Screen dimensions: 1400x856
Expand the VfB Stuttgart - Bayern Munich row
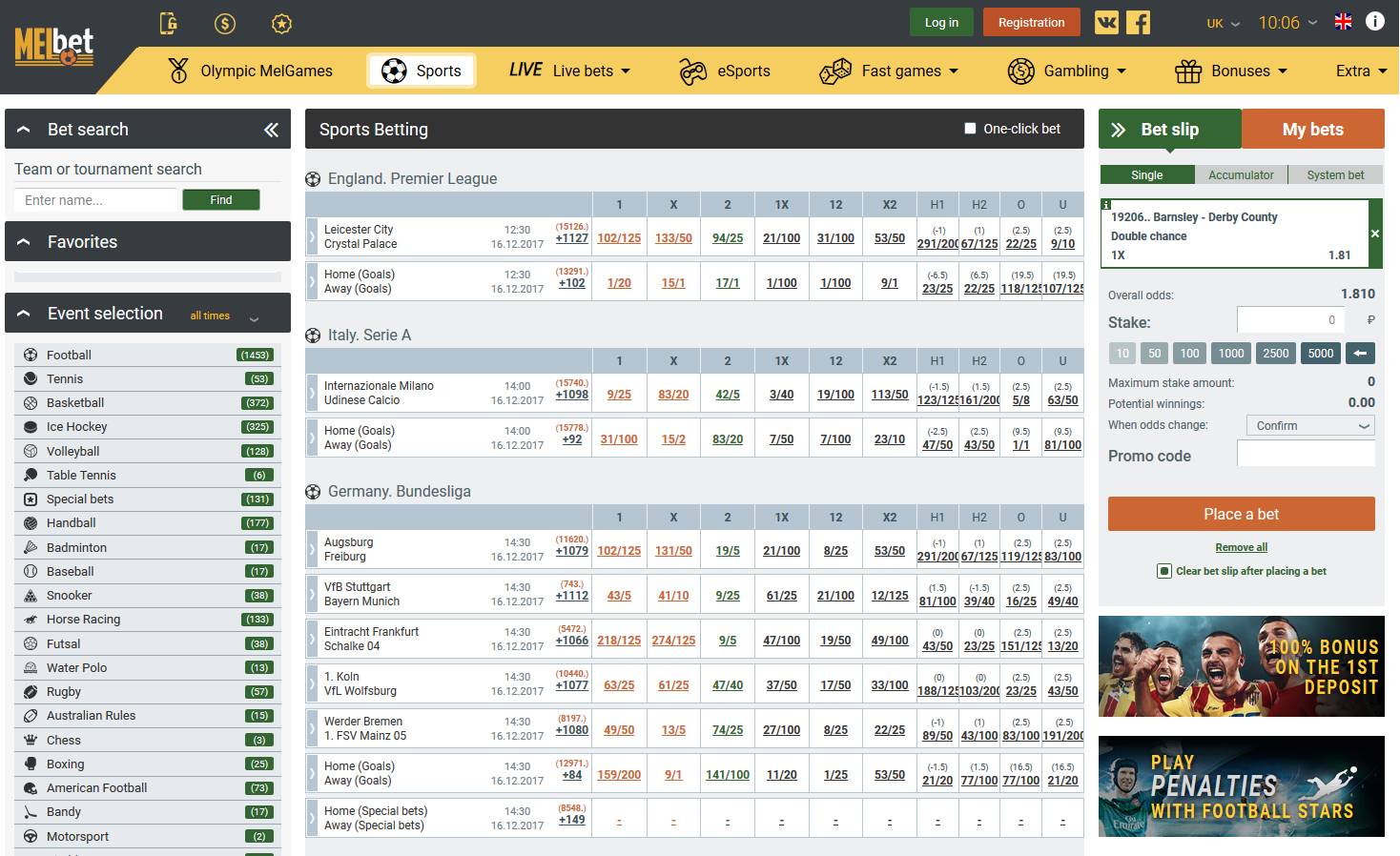tap(312, 594)
